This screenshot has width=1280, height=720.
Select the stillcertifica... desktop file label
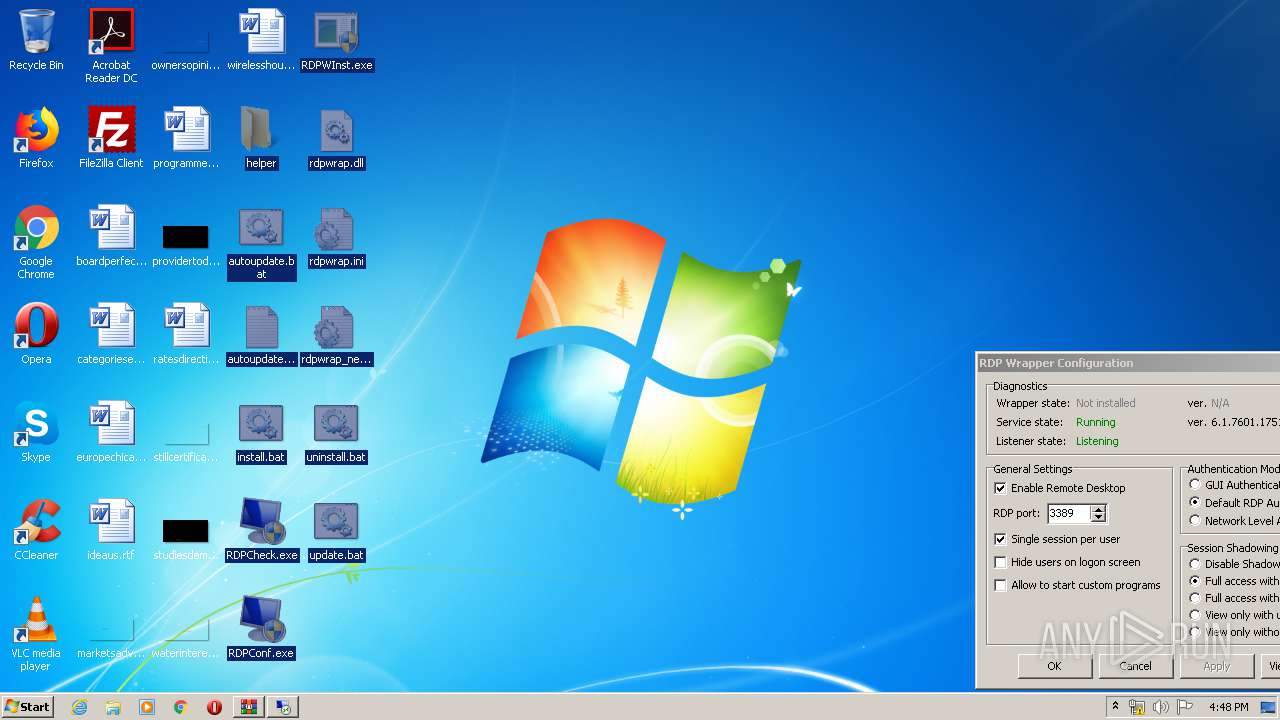coord(186,457)
